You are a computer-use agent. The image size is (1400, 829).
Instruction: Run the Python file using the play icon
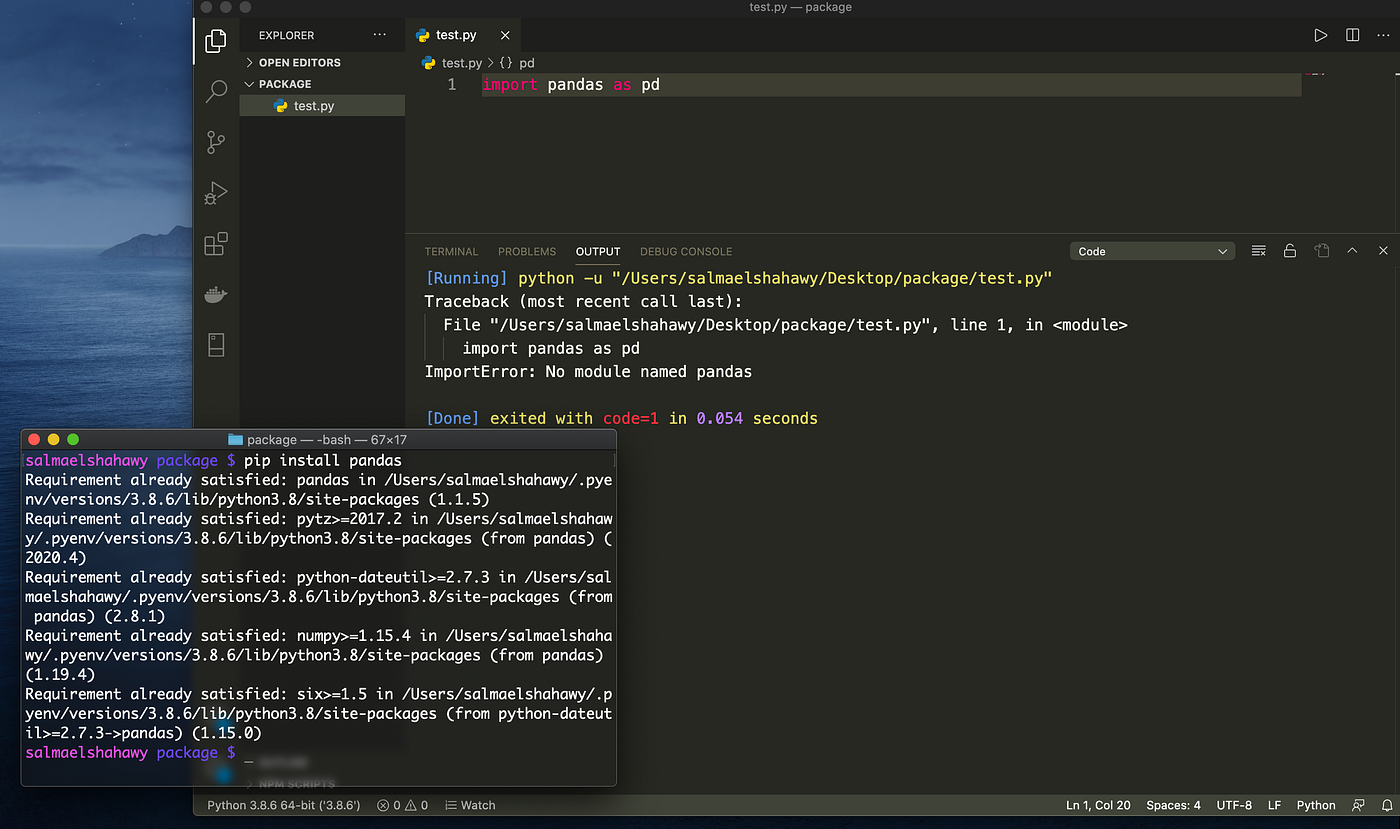point(1320,33)
